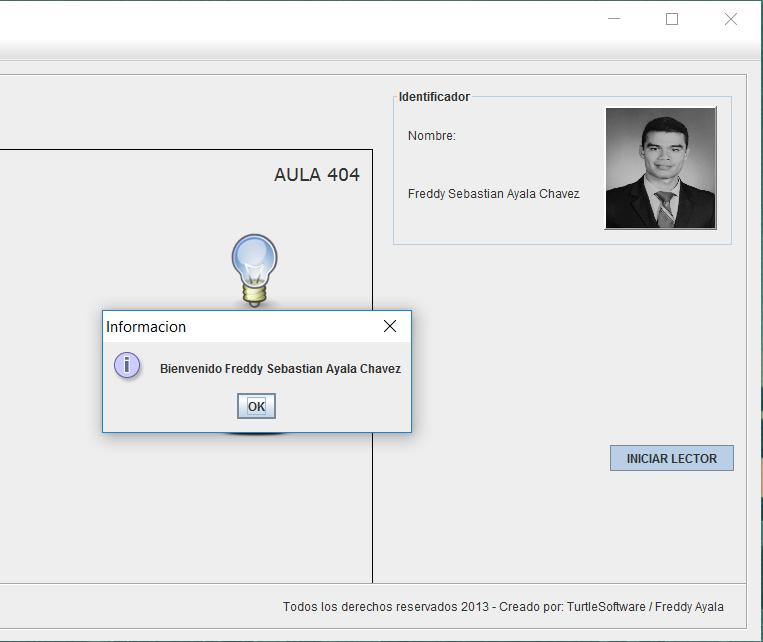The width and height of the screenshot is (763, 642).
Task: Close the main application window
Action: point(730,19)
